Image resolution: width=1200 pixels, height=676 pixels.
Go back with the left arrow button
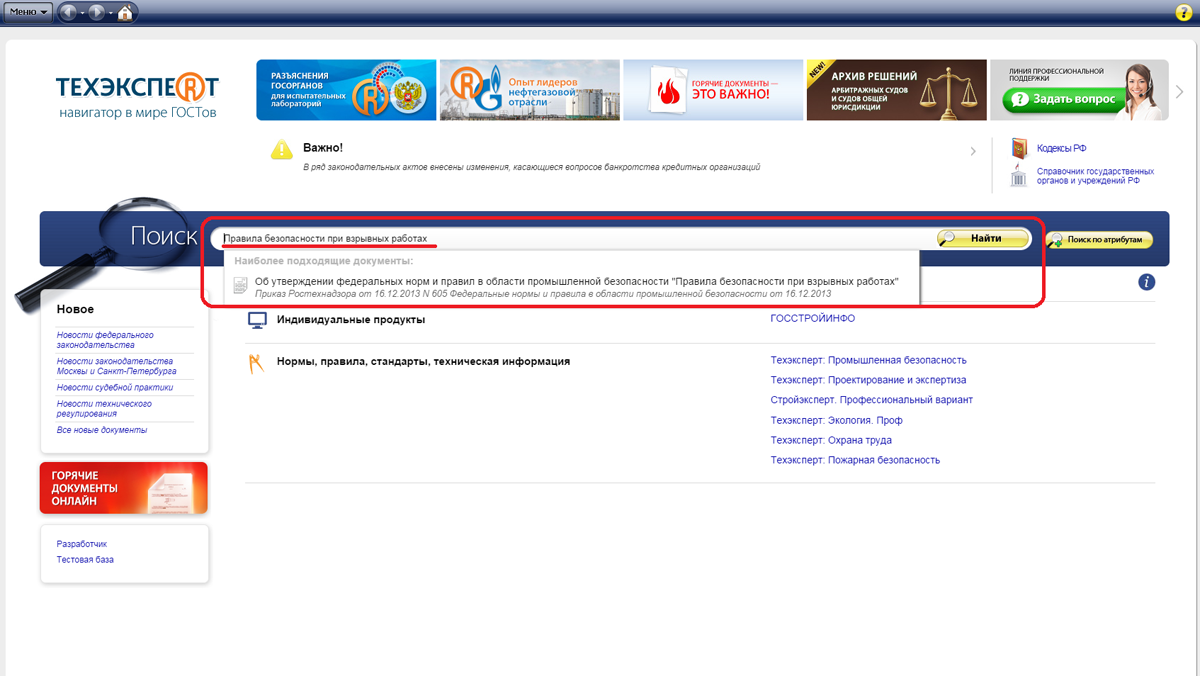point(69,13)
